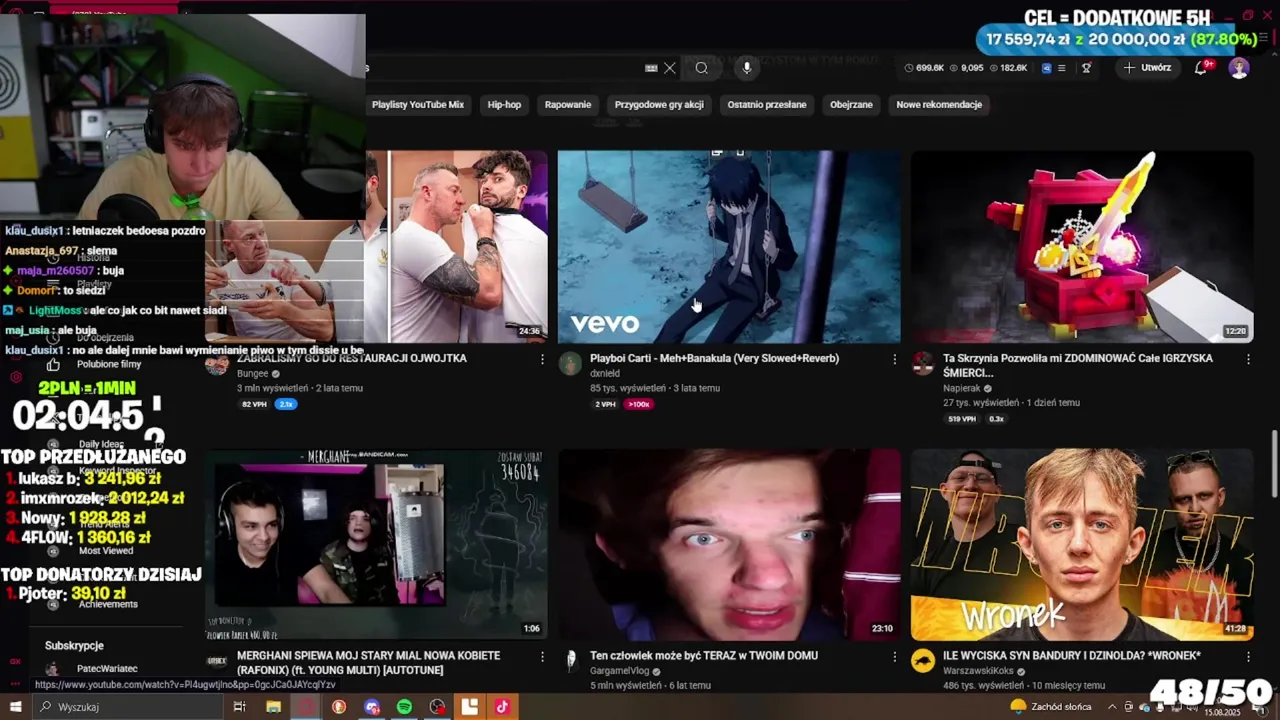The image size is (1280, 720).
Task: Open Ten człowiek może być TERAZ title
Action: click(x=704, y=655)
